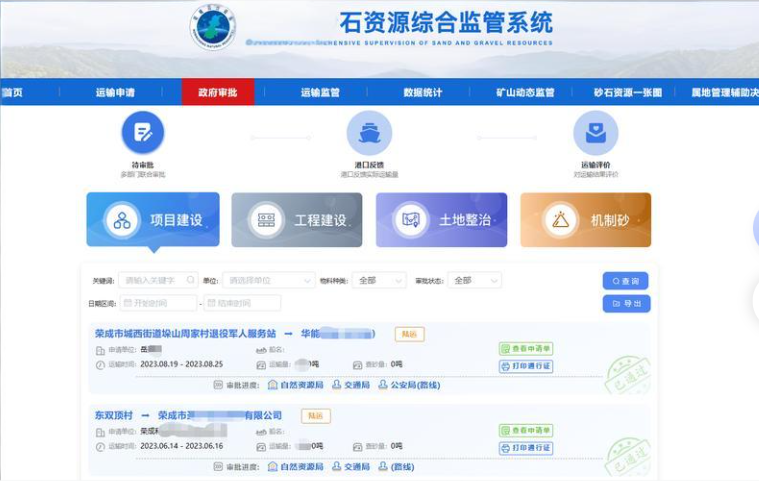
Task: Click the system globe logo in header
Action: (213, 27)
